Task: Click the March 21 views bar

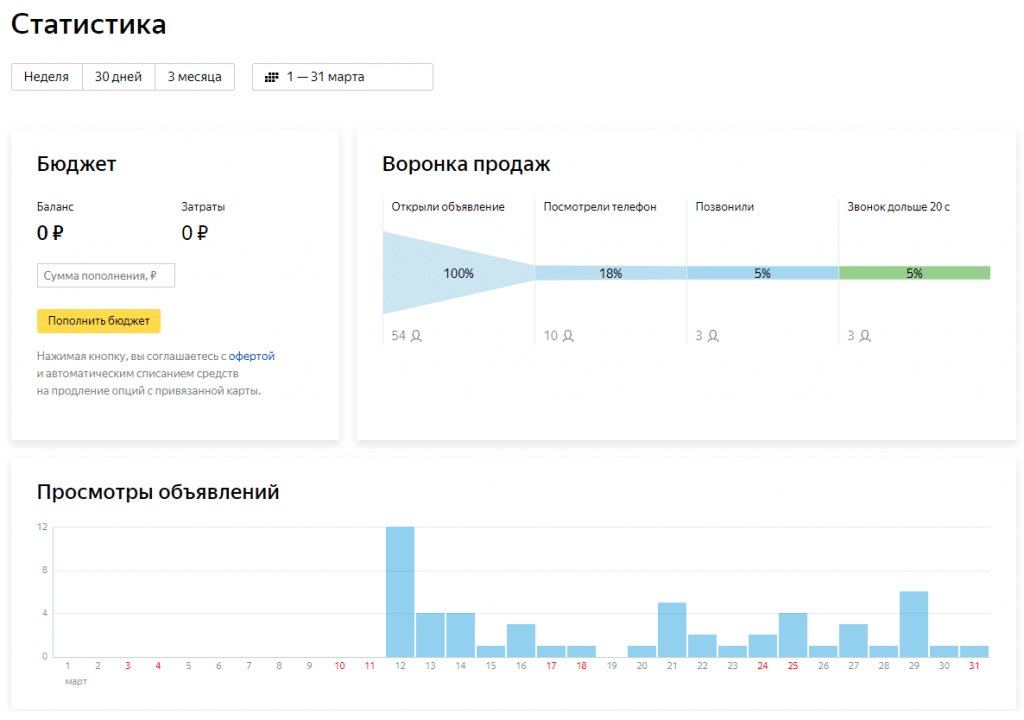Action: (672, 629)
